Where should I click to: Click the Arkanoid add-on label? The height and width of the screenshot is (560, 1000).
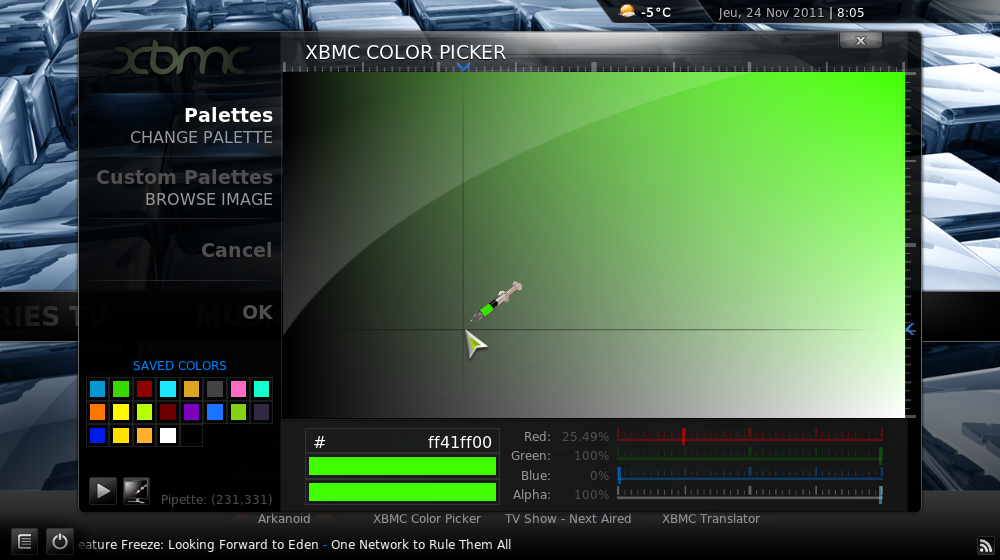284,519
